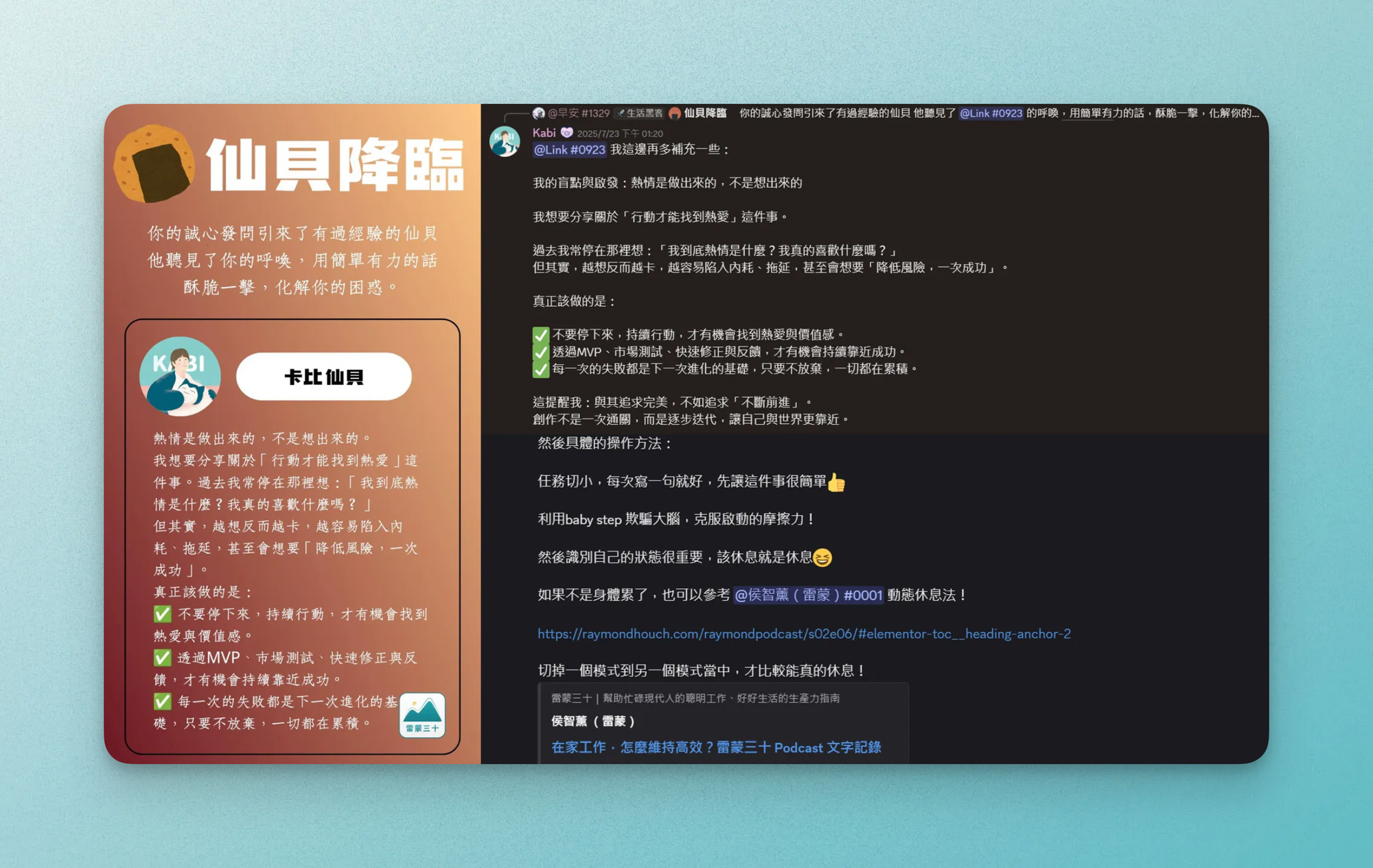Click the thumbs-up emoji after 先讓這件事很簡單
1373x868 pixels.
pos(836,482)
